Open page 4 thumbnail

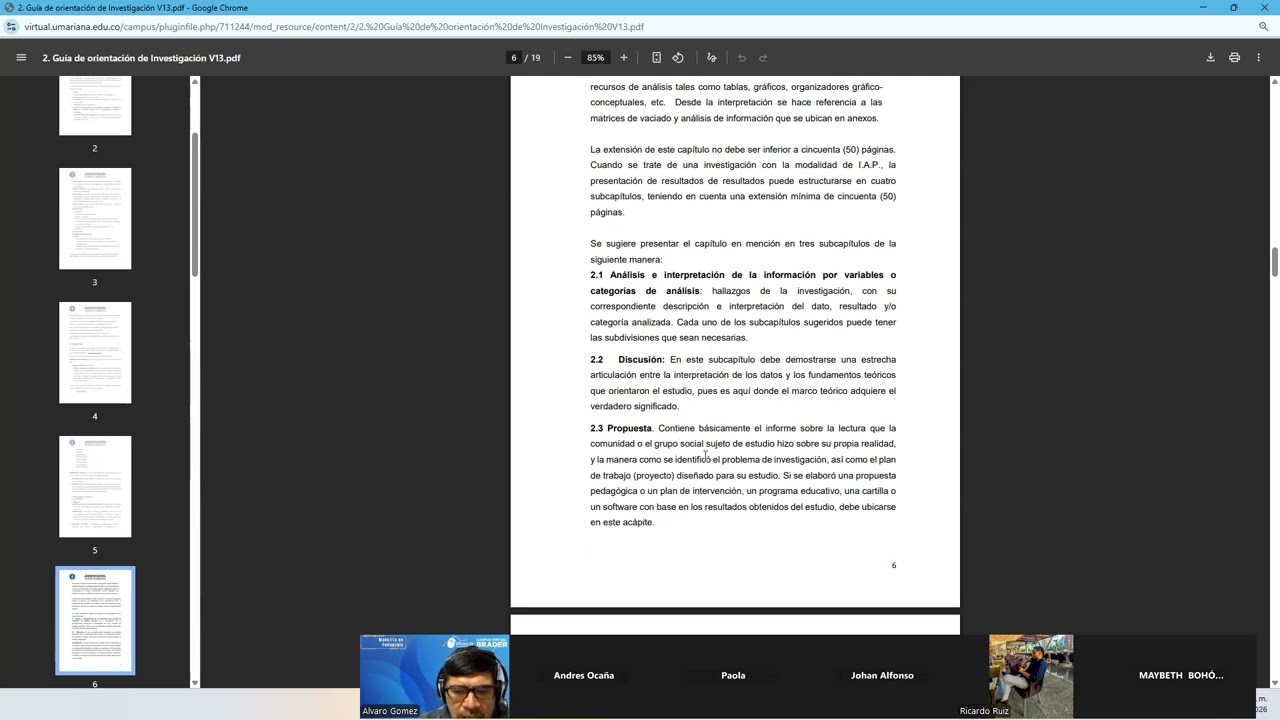[95, 352]
